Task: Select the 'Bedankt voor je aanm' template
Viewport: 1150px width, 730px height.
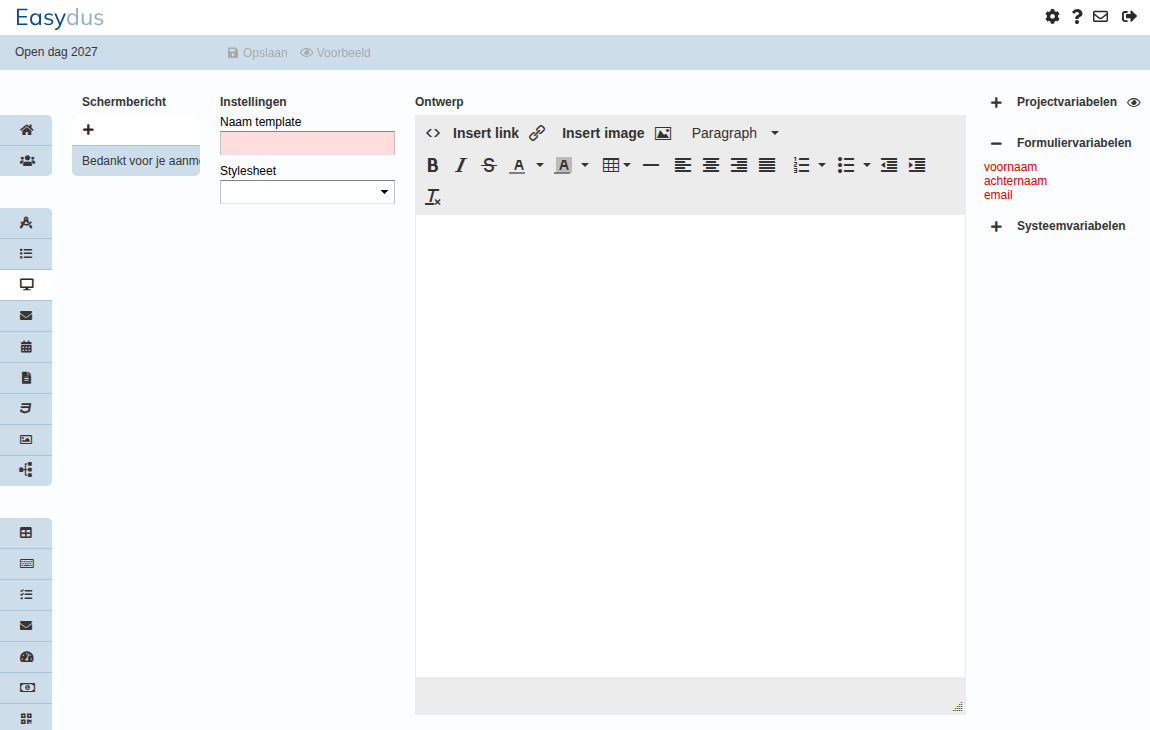Action: pos(136,161)
